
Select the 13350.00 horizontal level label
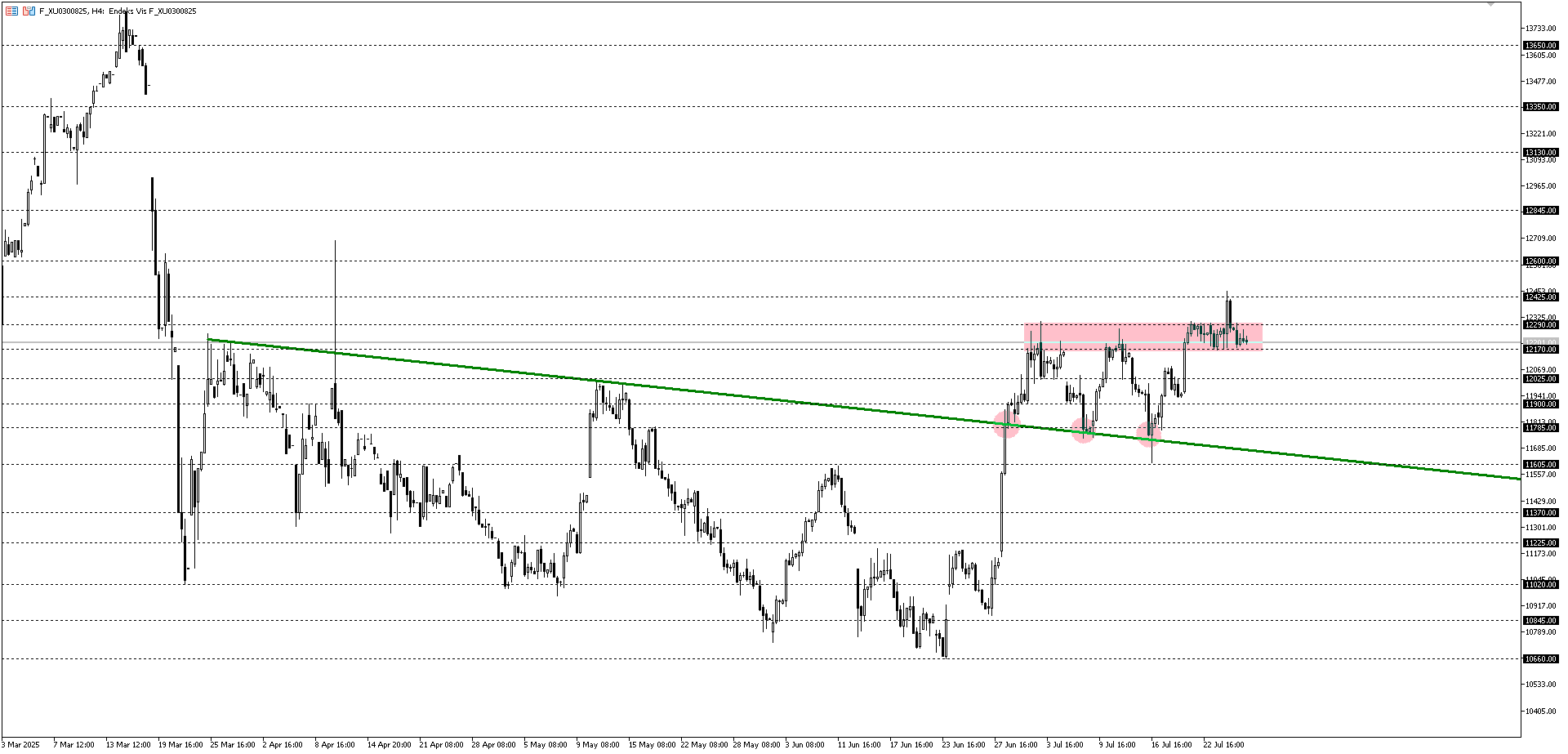[1541, 106]
